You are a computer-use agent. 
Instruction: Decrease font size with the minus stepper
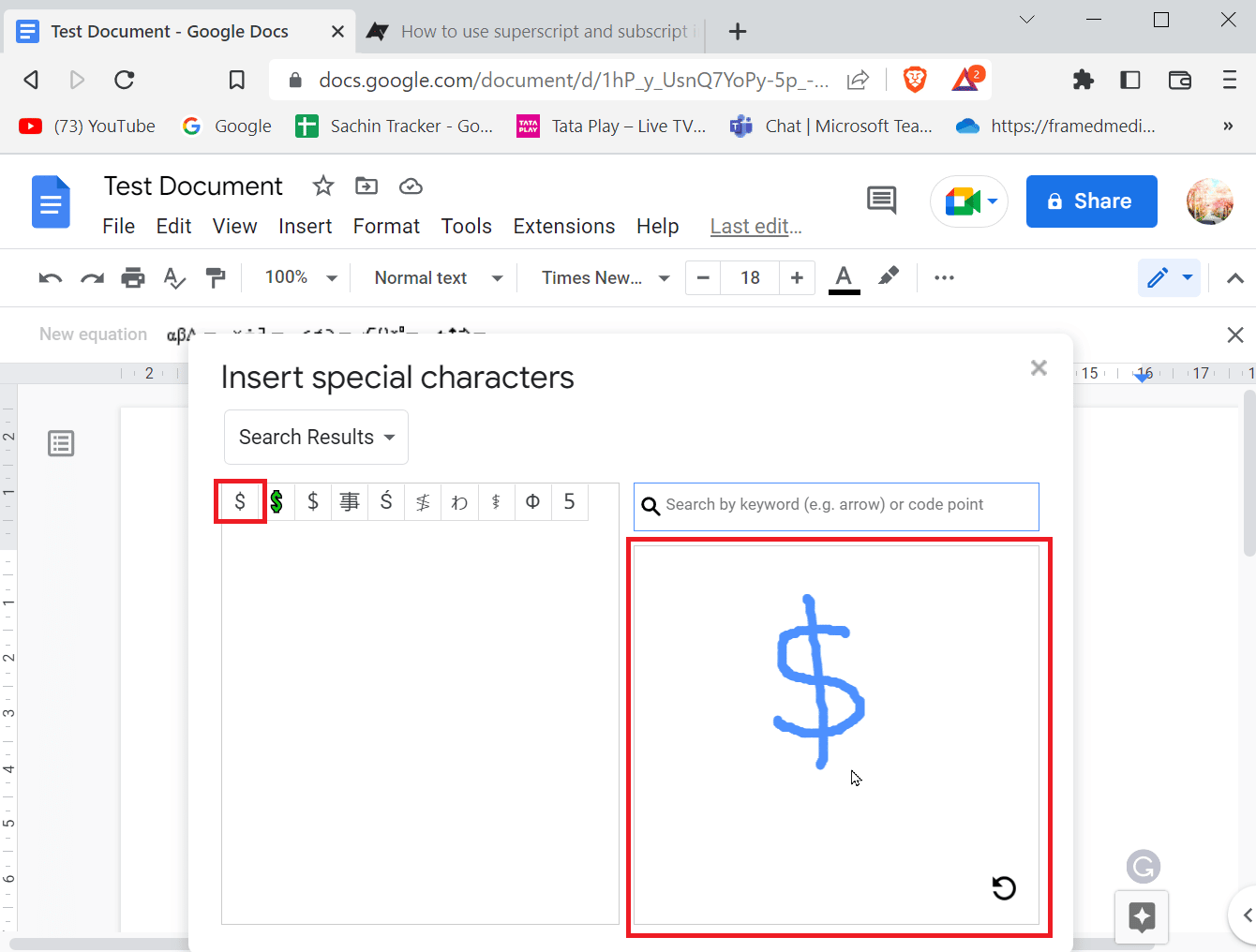pos(703,277)
